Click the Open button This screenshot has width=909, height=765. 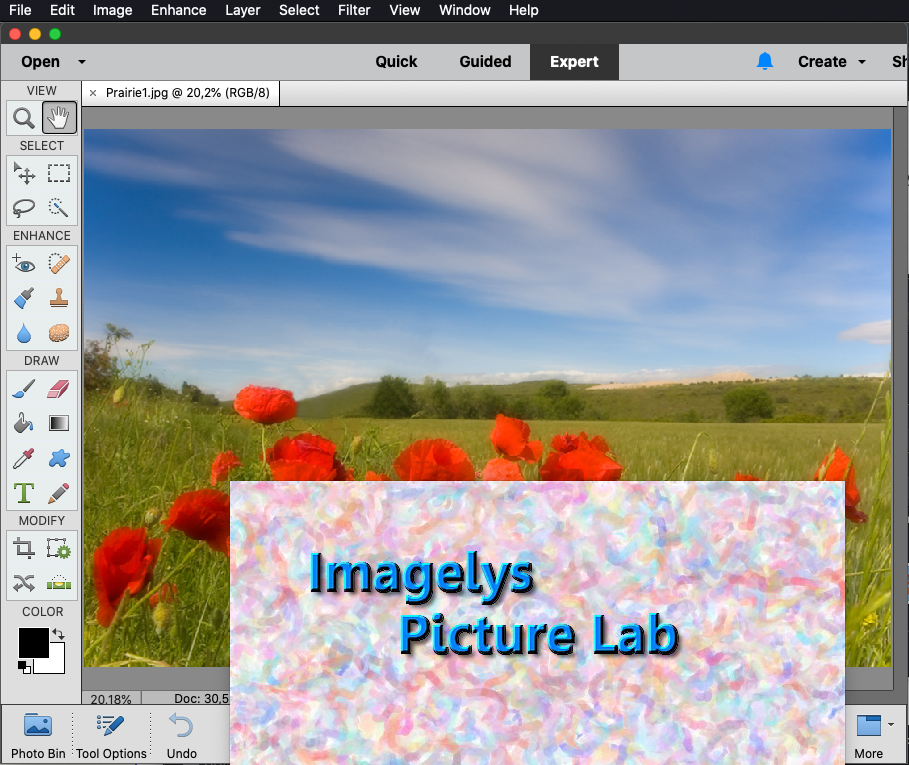pyautogui.click(x=41, y=61)
